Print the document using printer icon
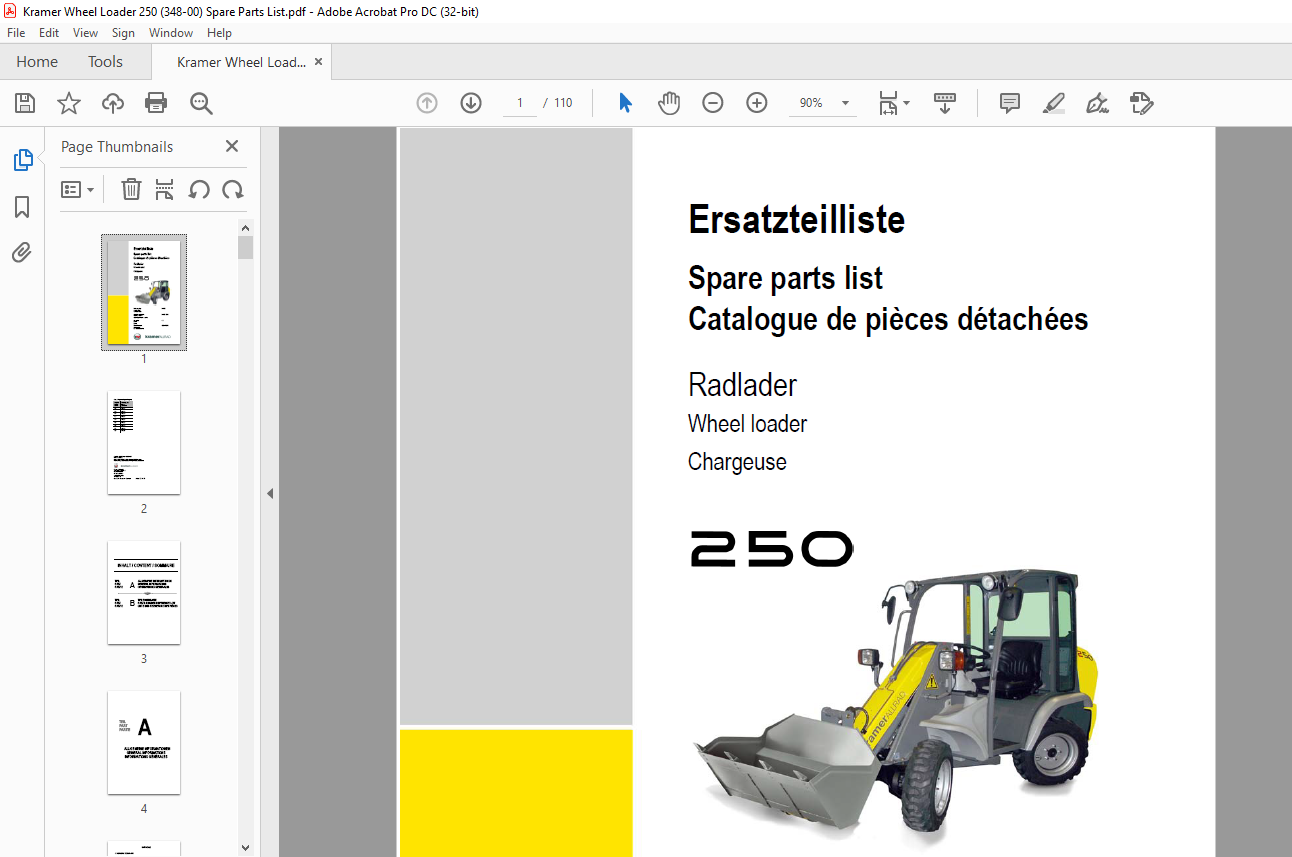 156,103
